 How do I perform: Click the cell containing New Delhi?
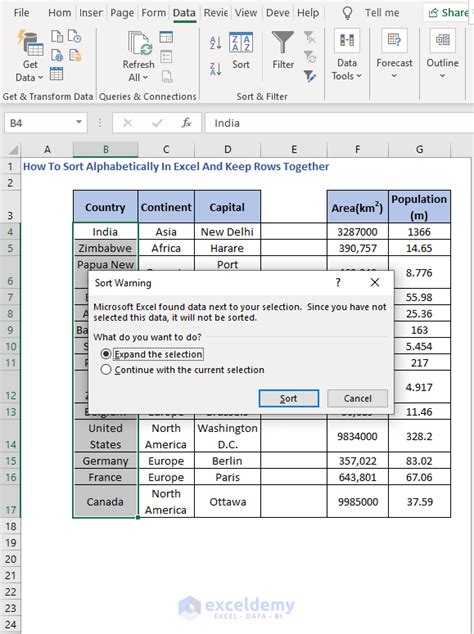(x=227, y=232)
